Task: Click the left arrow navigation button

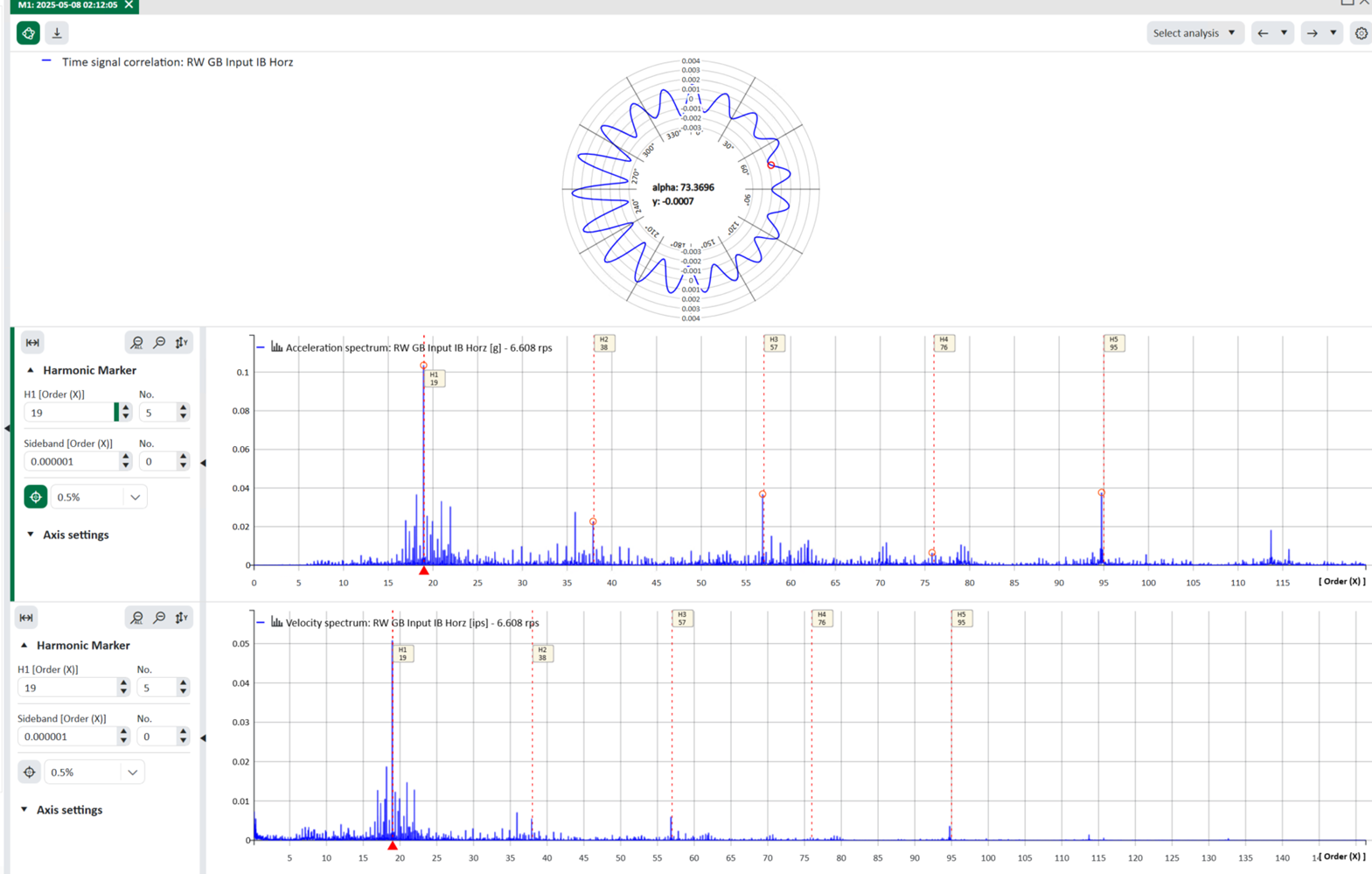Action: click(1263, 33)
